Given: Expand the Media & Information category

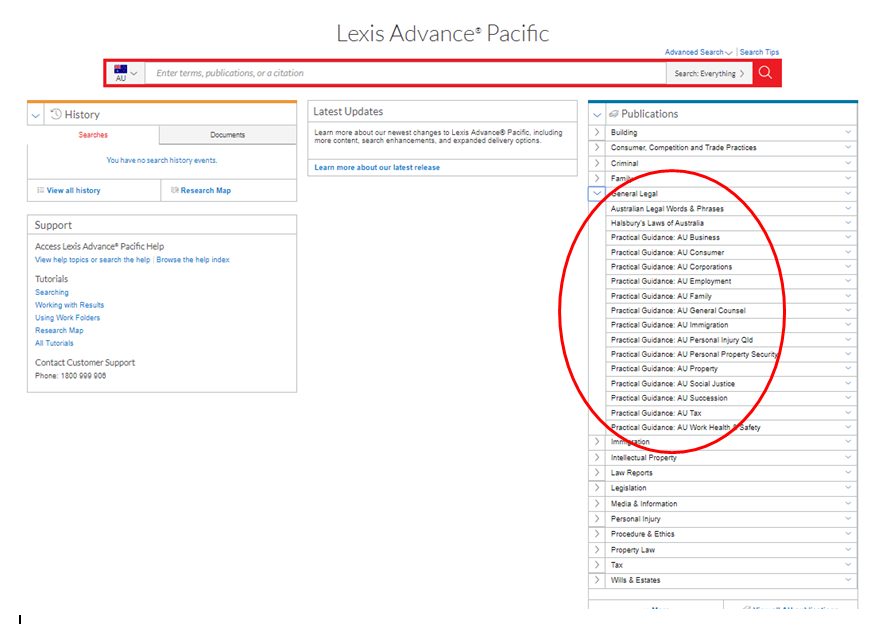Looking at the screenshot, I should [597, 503].
